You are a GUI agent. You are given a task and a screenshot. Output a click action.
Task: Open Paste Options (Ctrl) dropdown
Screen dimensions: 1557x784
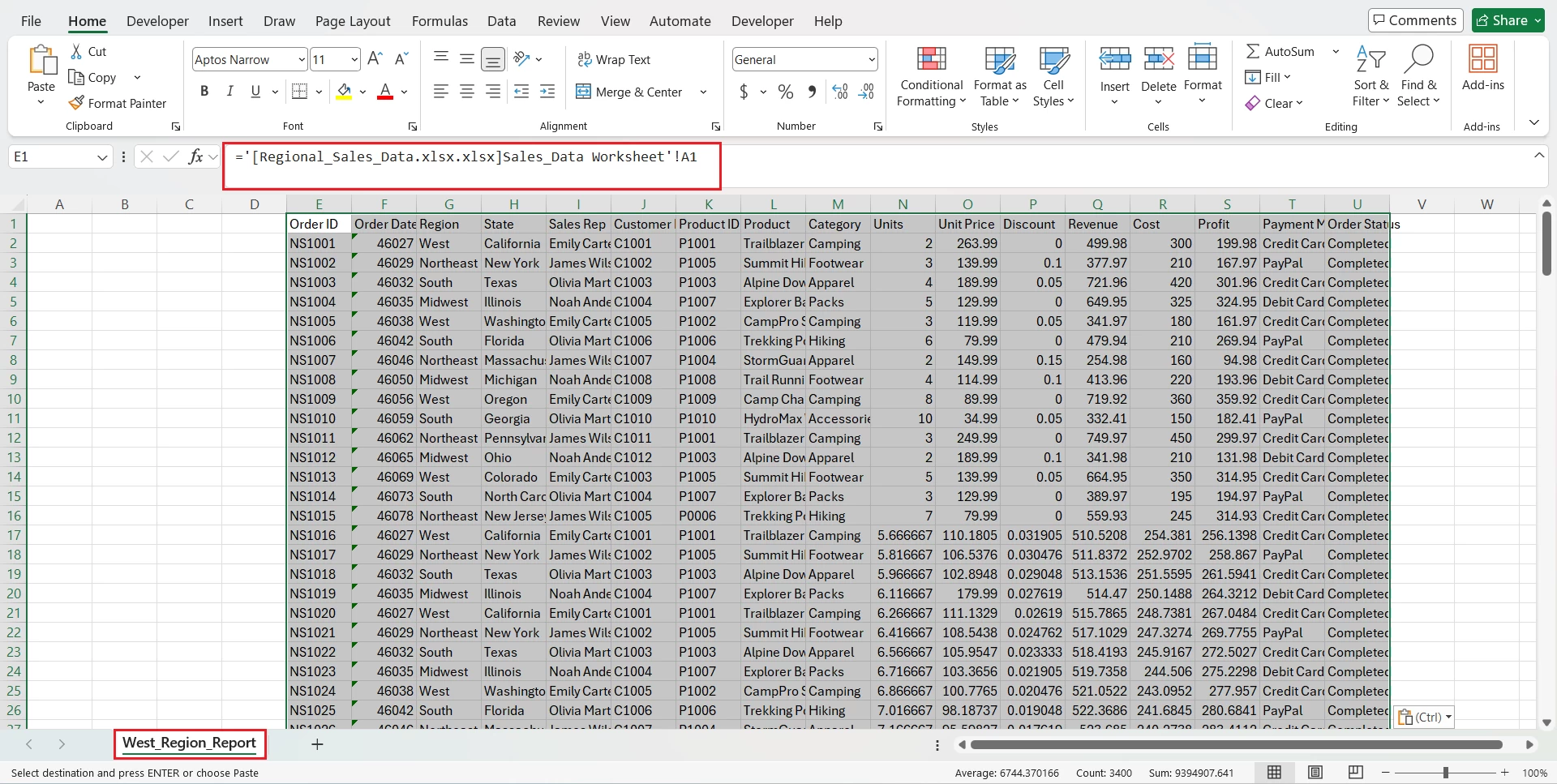coord(1424,717)
